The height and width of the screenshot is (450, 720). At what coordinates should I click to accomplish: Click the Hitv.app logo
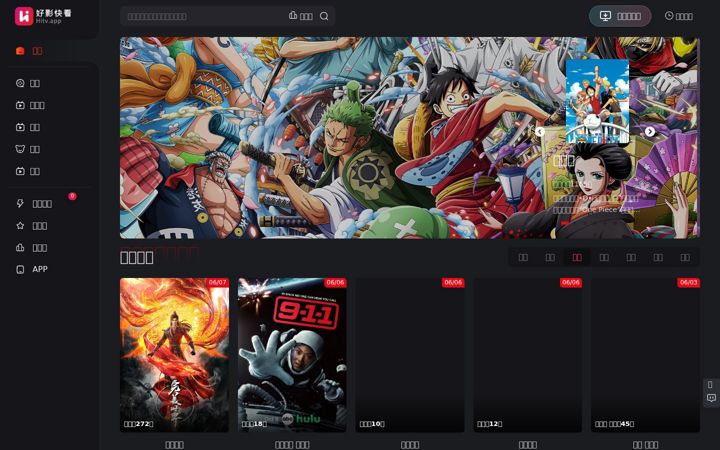click(43, 17)
